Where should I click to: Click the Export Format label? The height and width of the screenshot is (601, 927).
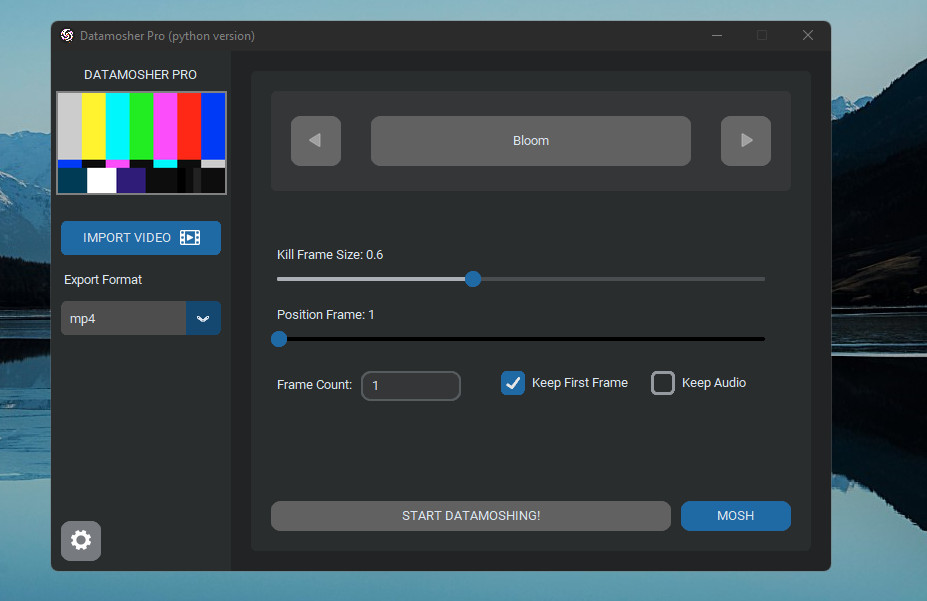[x=103, y=280]
